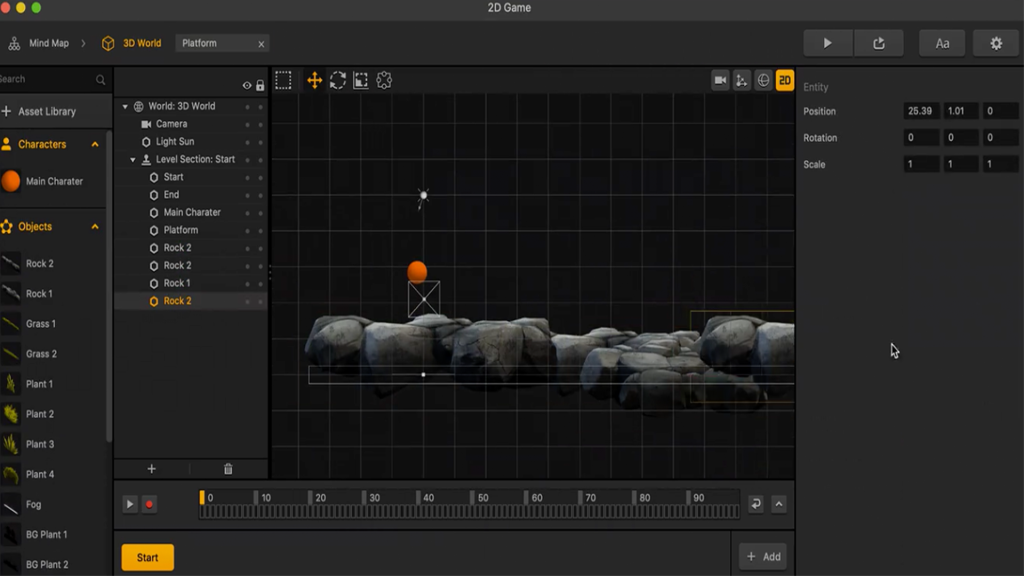Add new entity with plus icon
Screen dimensions: 1024x576
pos(152,469)
